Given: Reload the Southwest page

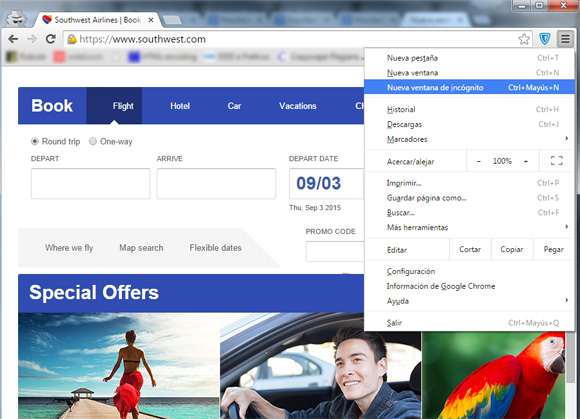Looking at the screenshot, I should point(51,39).
